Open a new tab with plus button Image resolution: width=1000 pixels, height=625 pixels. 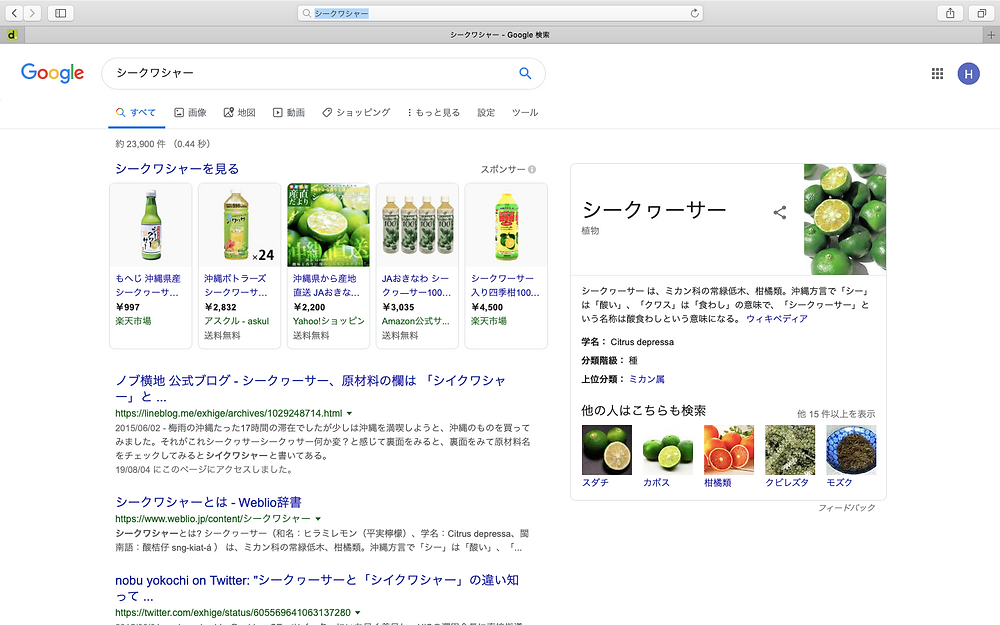(991, 35)
